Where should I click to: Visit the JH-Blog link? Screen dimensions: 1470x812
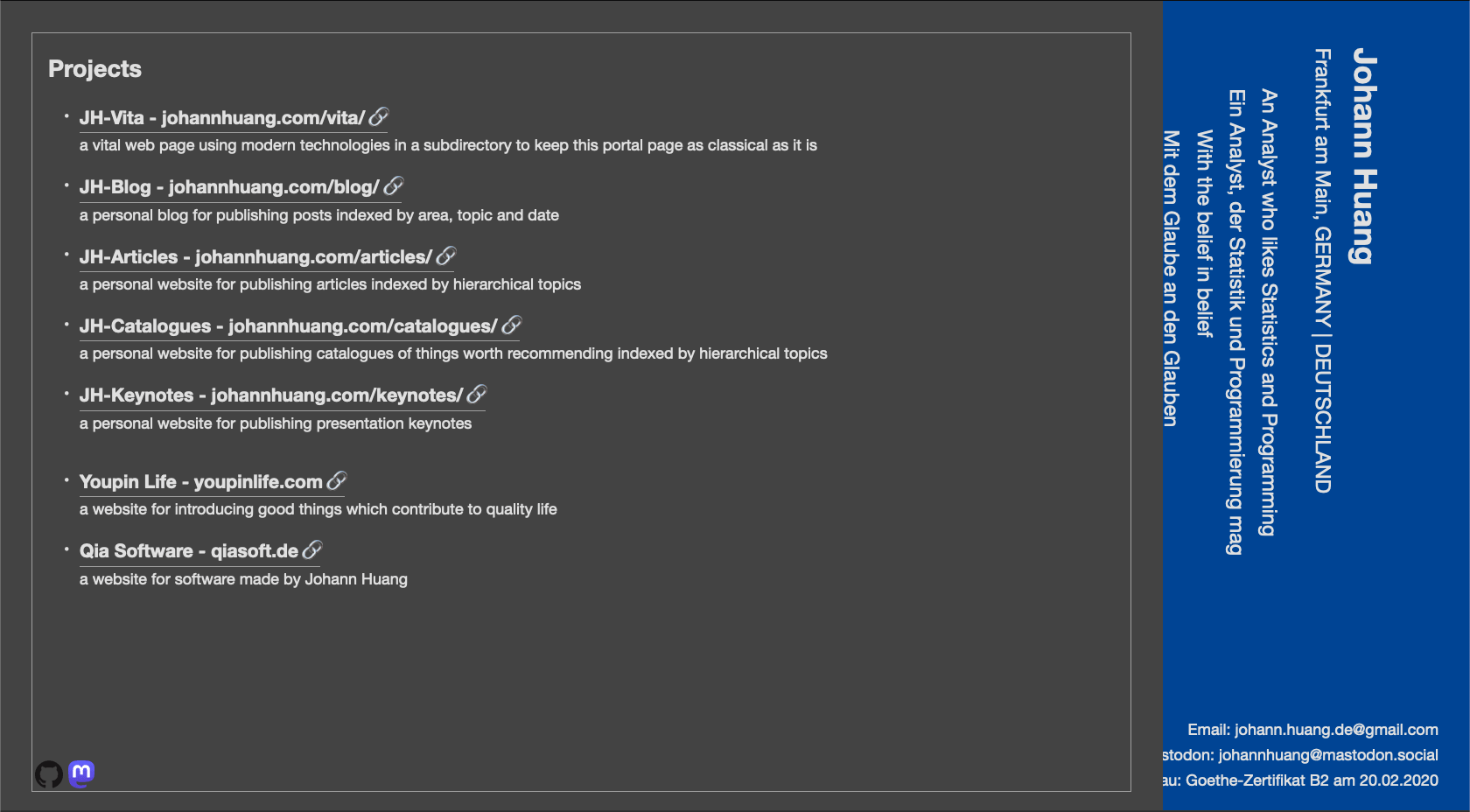(228, 187)
